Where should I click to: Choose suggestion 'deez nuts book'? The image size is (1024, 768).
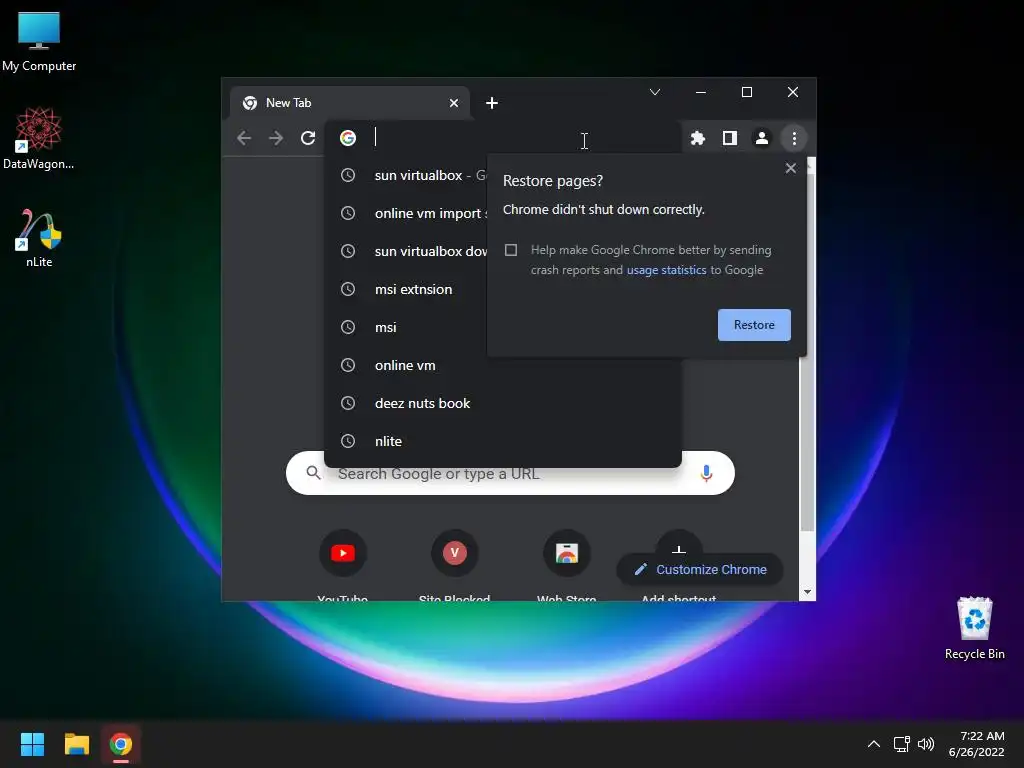click(503, 402)
